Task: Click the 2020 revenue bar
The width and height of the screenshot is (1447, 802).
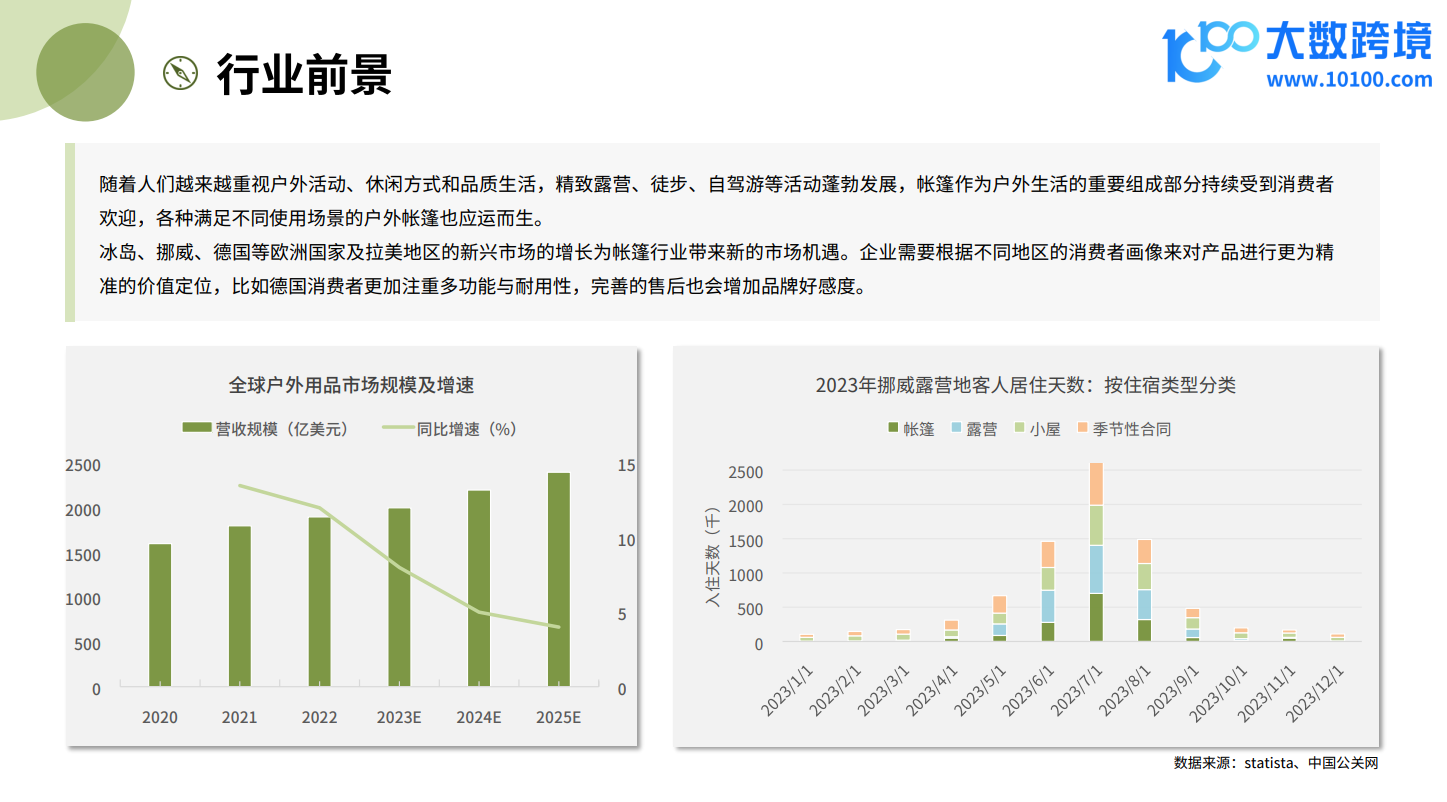Action: (160, 616)
